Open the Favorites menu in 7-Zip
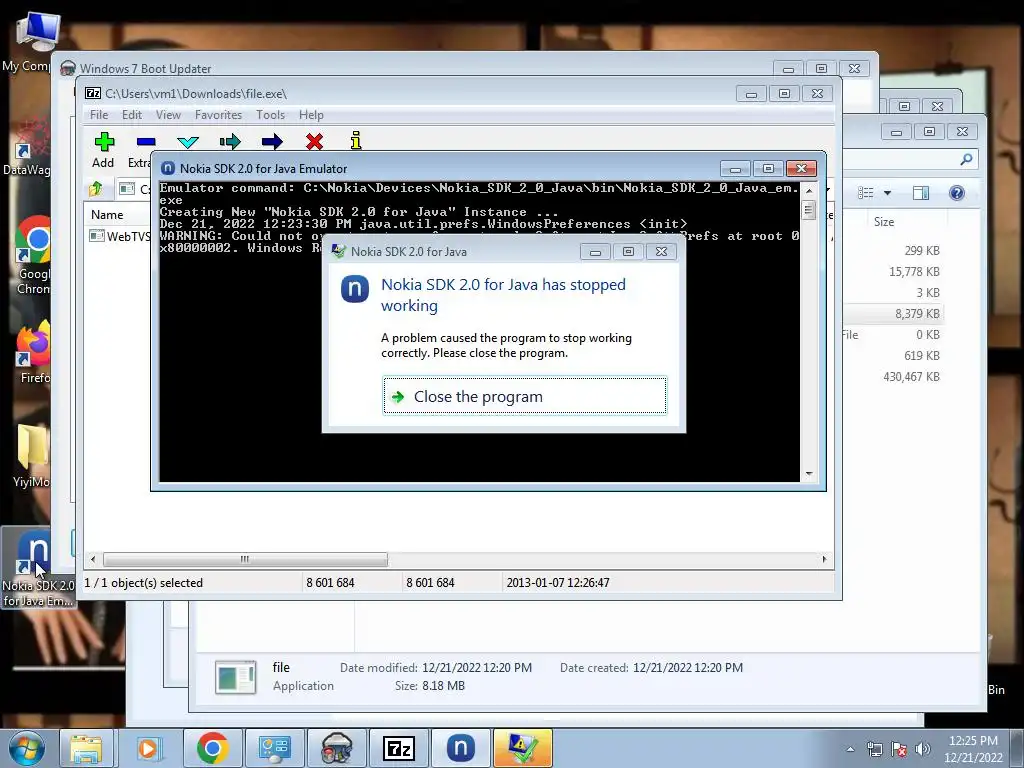Image resolution: width=1024 pixels, height=768 pixels. (218, 115)
